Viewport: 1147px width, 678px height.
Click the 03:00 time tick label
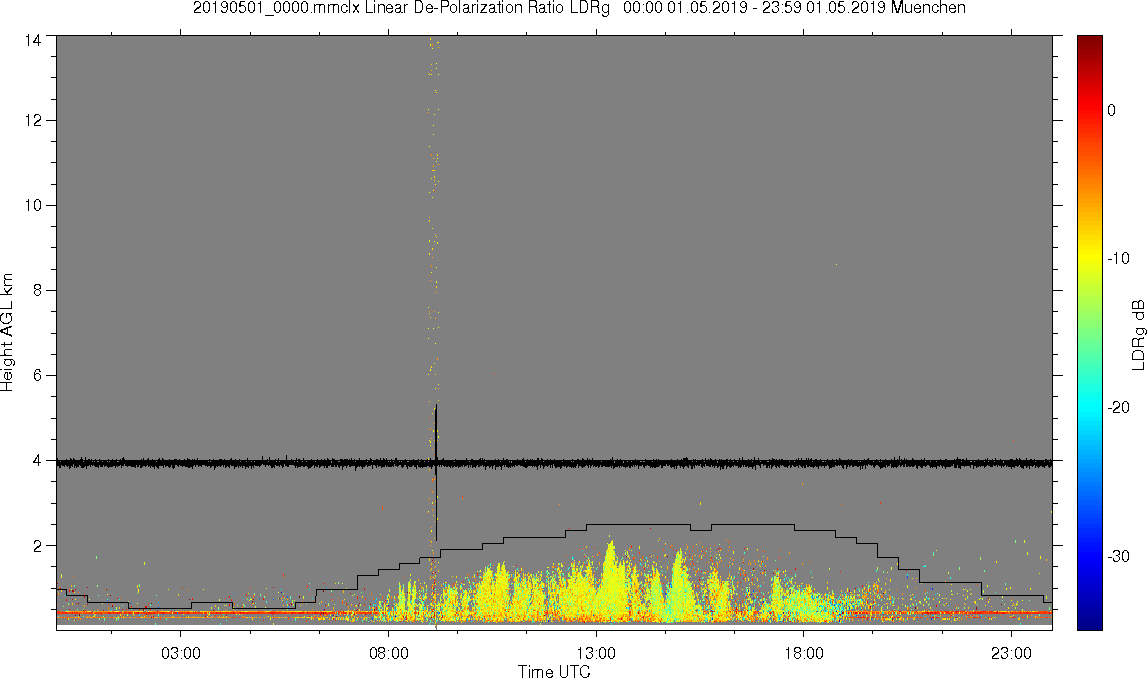click(181, 653)
